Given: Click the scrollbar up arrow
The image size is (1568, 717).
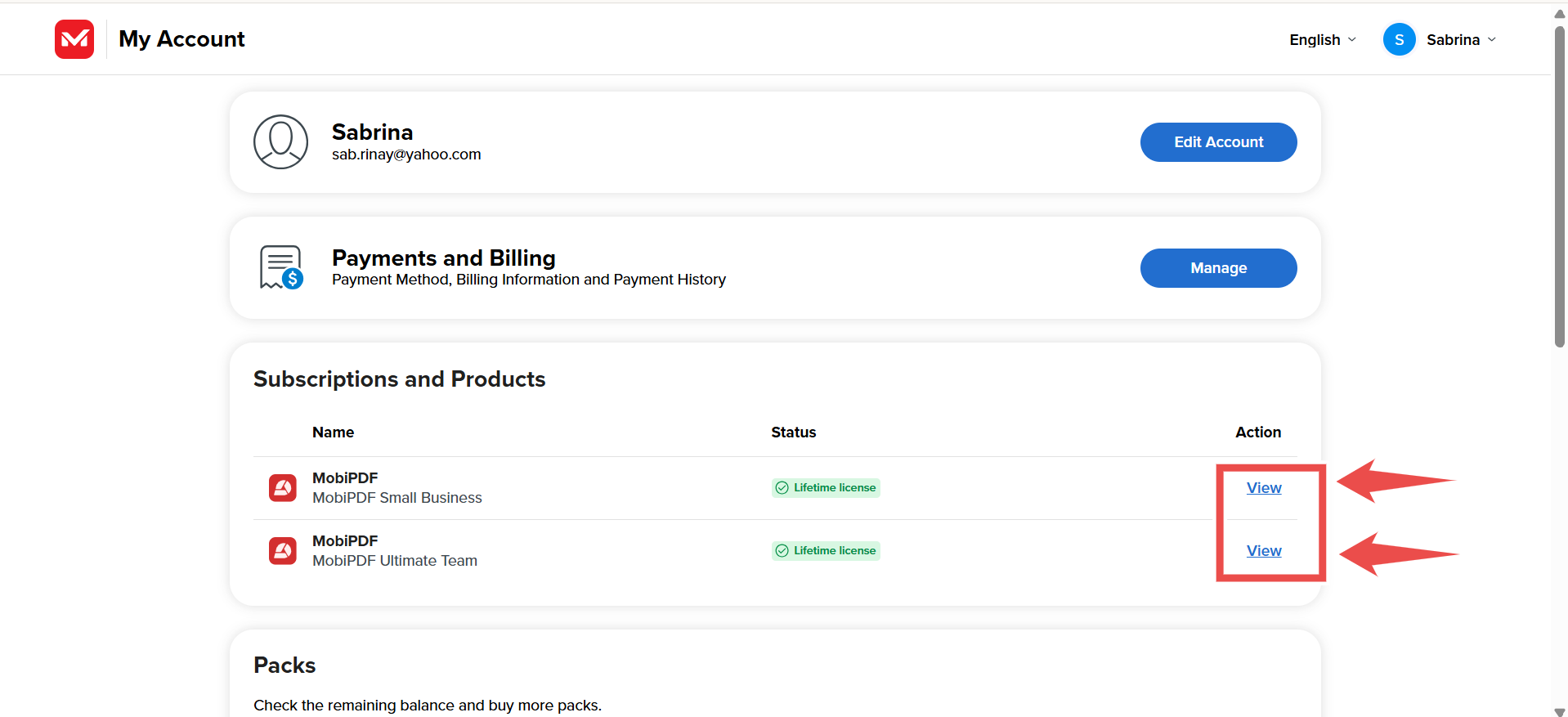Looking at the screenshot, I should point(1559,13).
